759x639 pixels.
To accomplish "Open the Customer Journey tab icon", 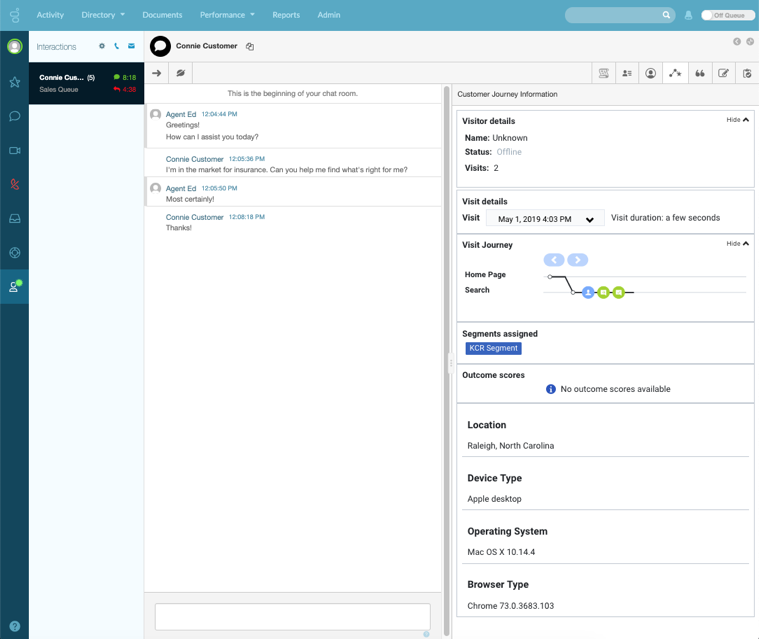I will (x=675, y=73).
